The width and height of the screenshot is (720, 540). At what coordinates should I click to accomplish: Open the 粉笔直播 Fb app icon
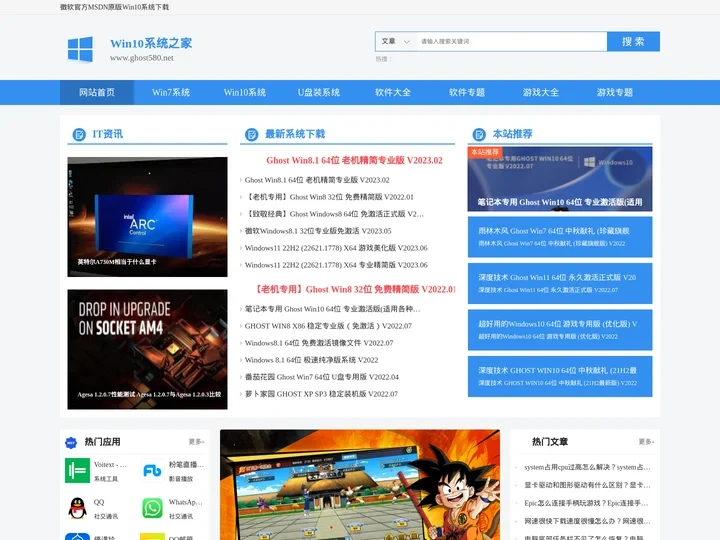tap(152, 471)
